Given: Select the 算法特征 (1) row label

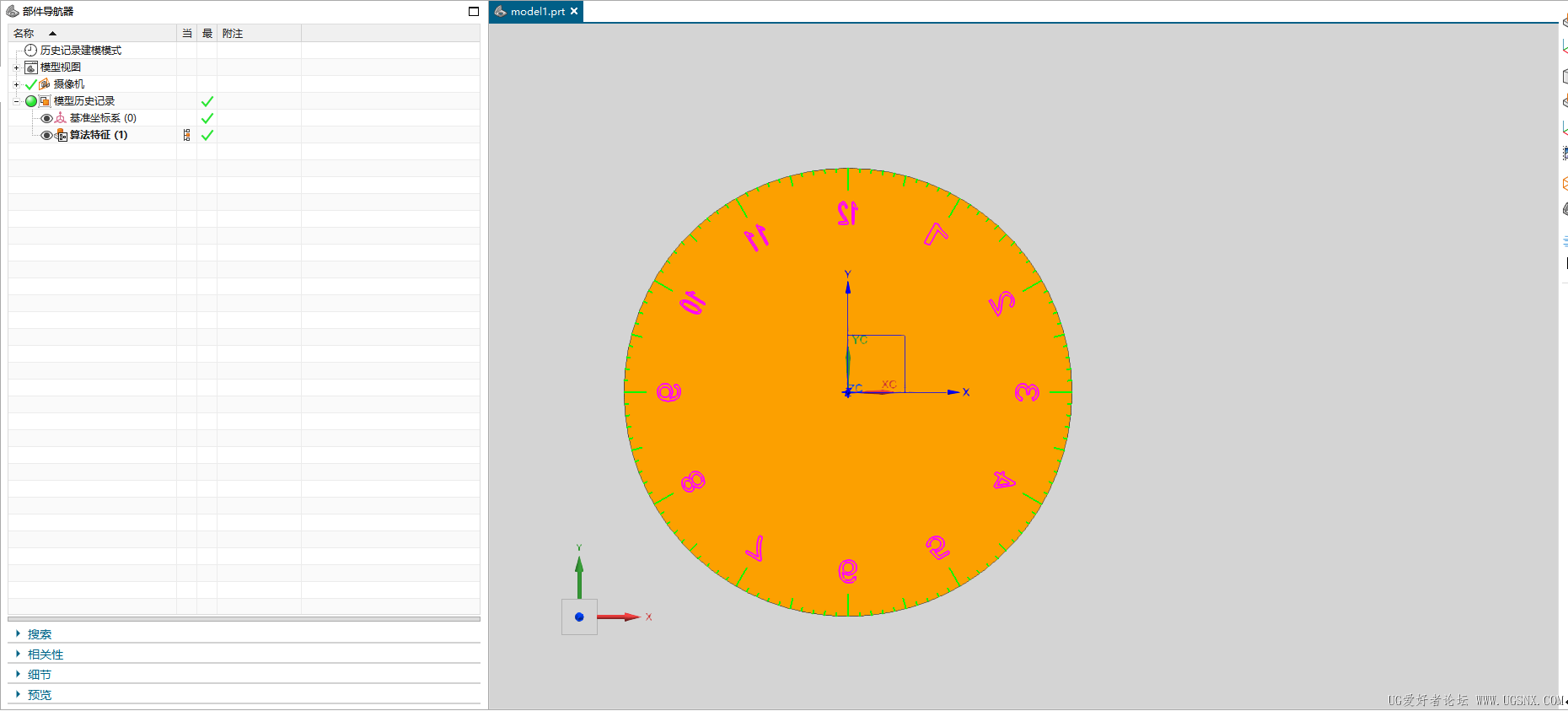Looking at the screenshot, I should (99, 135).
